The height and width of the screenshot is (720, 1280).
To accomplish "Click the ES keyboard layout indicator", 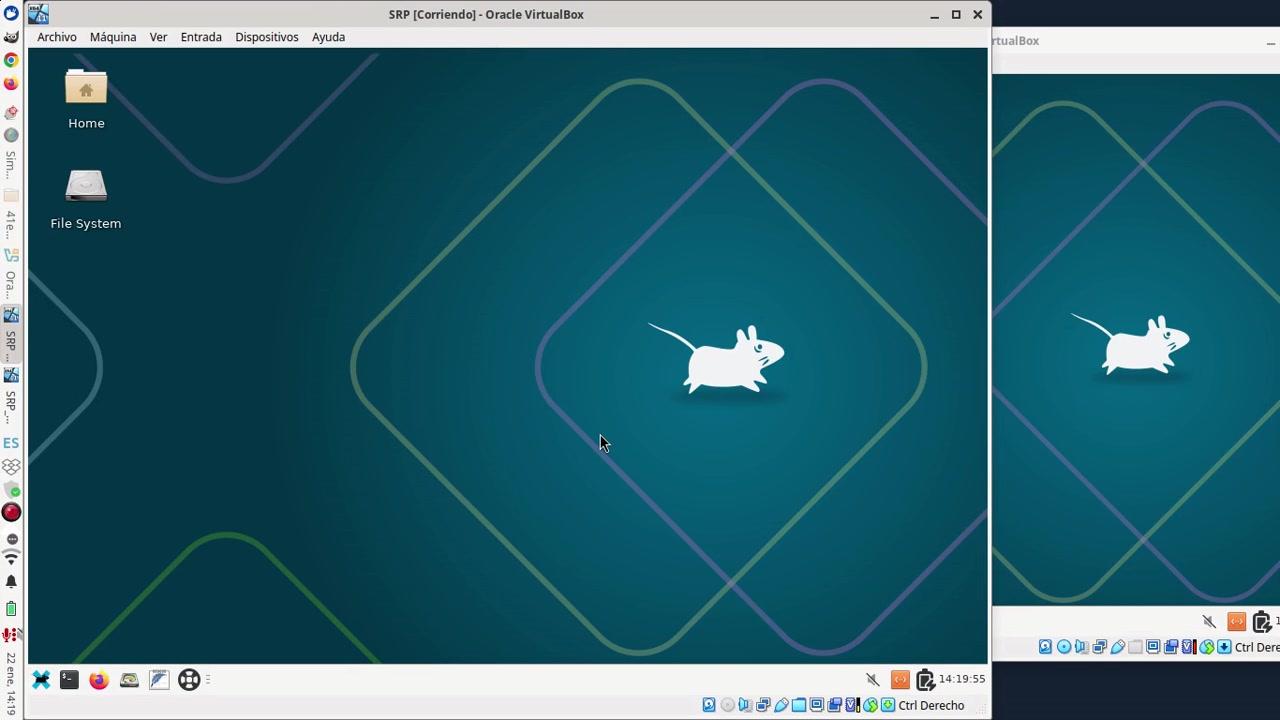I will click(x=11, y=443).
